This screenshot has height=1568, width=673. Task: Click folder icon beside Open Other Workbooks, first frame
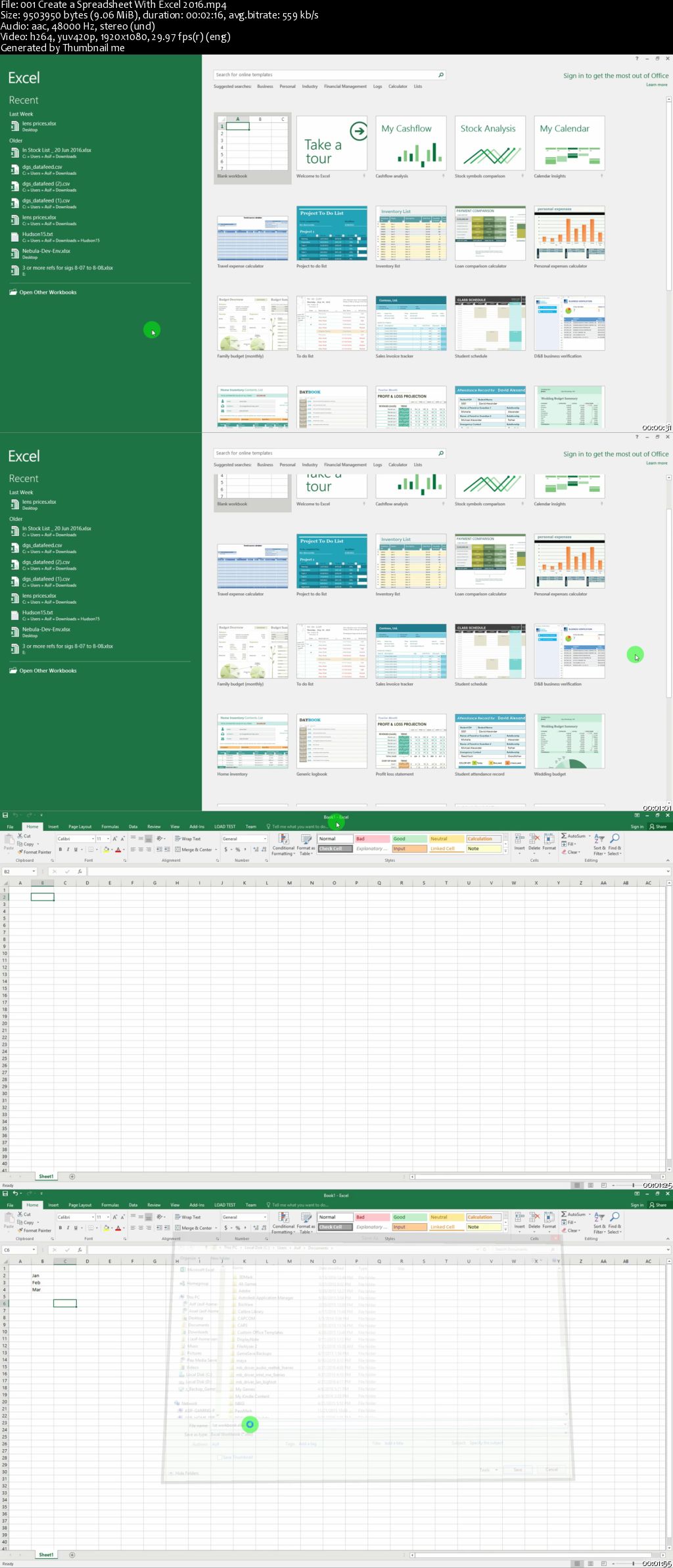tap(13, 292)
